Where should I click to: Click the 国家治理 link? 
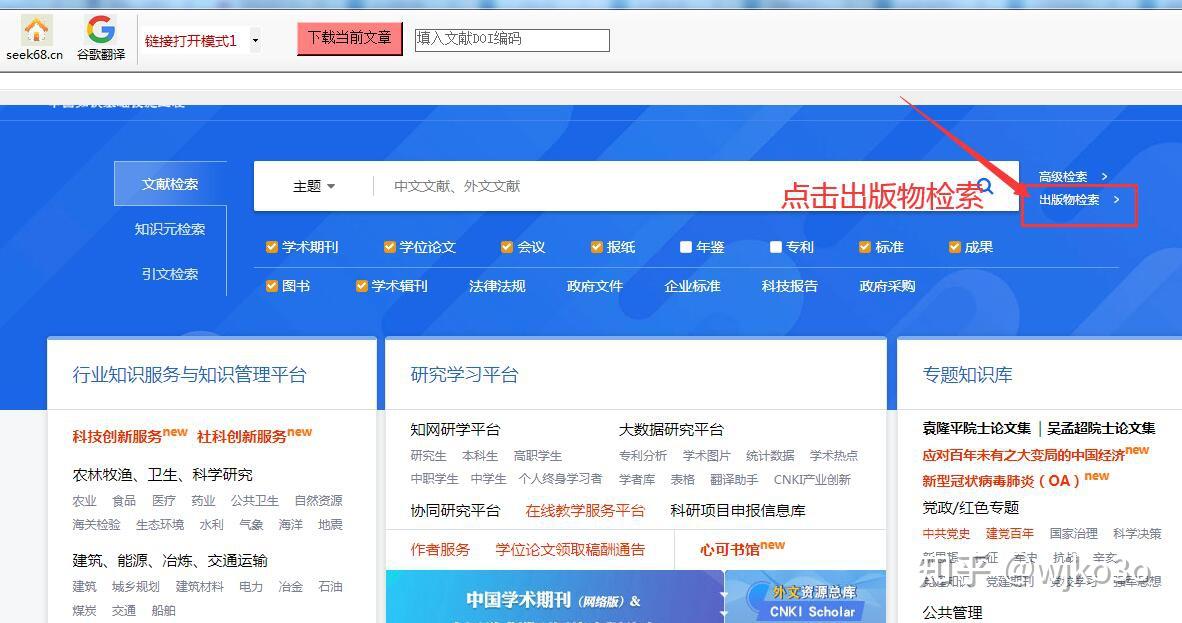[1073, 534]
